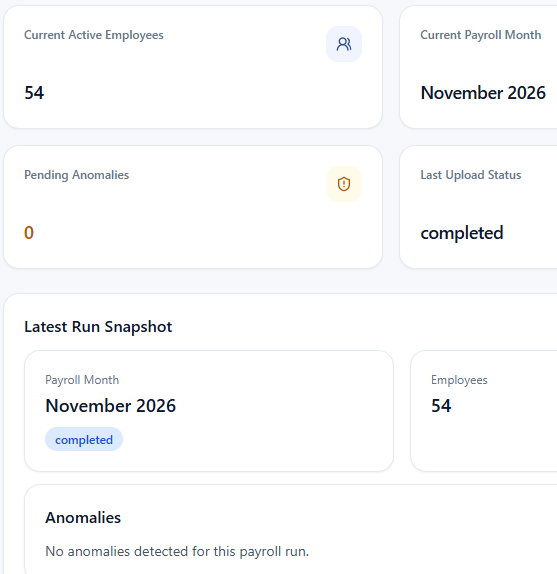Select the 'Payroll Month' label in snapshot
The height and width of the screenshot is (574, 557).
tap(82, 380)
